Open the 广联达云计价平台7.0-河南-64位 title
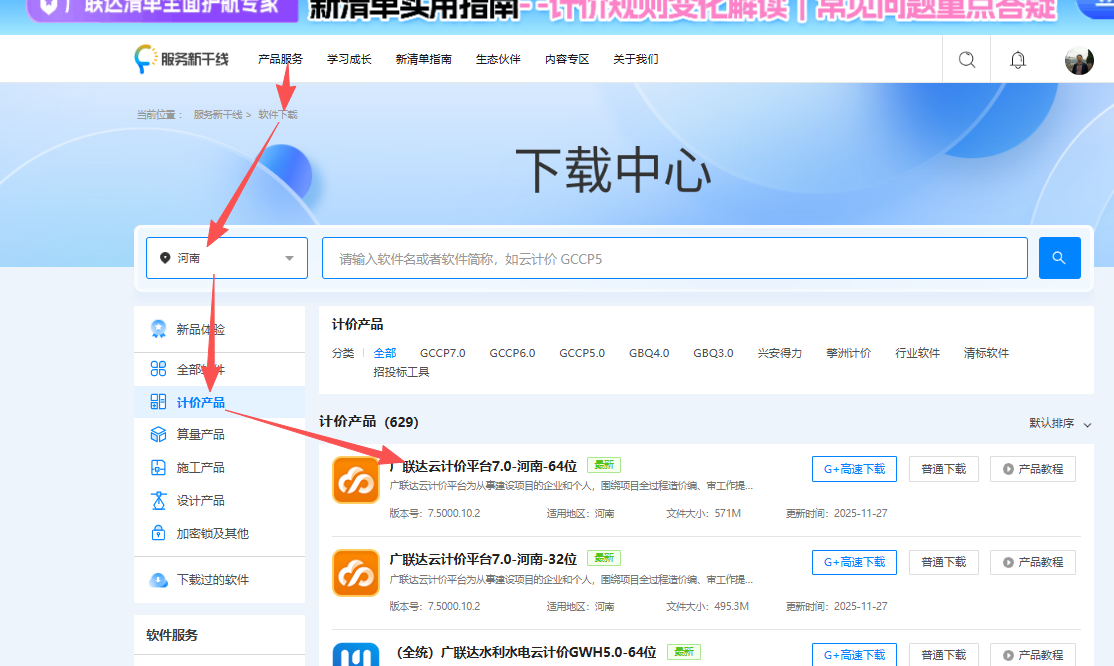1114x666 pixels. (x=483, y=466)
